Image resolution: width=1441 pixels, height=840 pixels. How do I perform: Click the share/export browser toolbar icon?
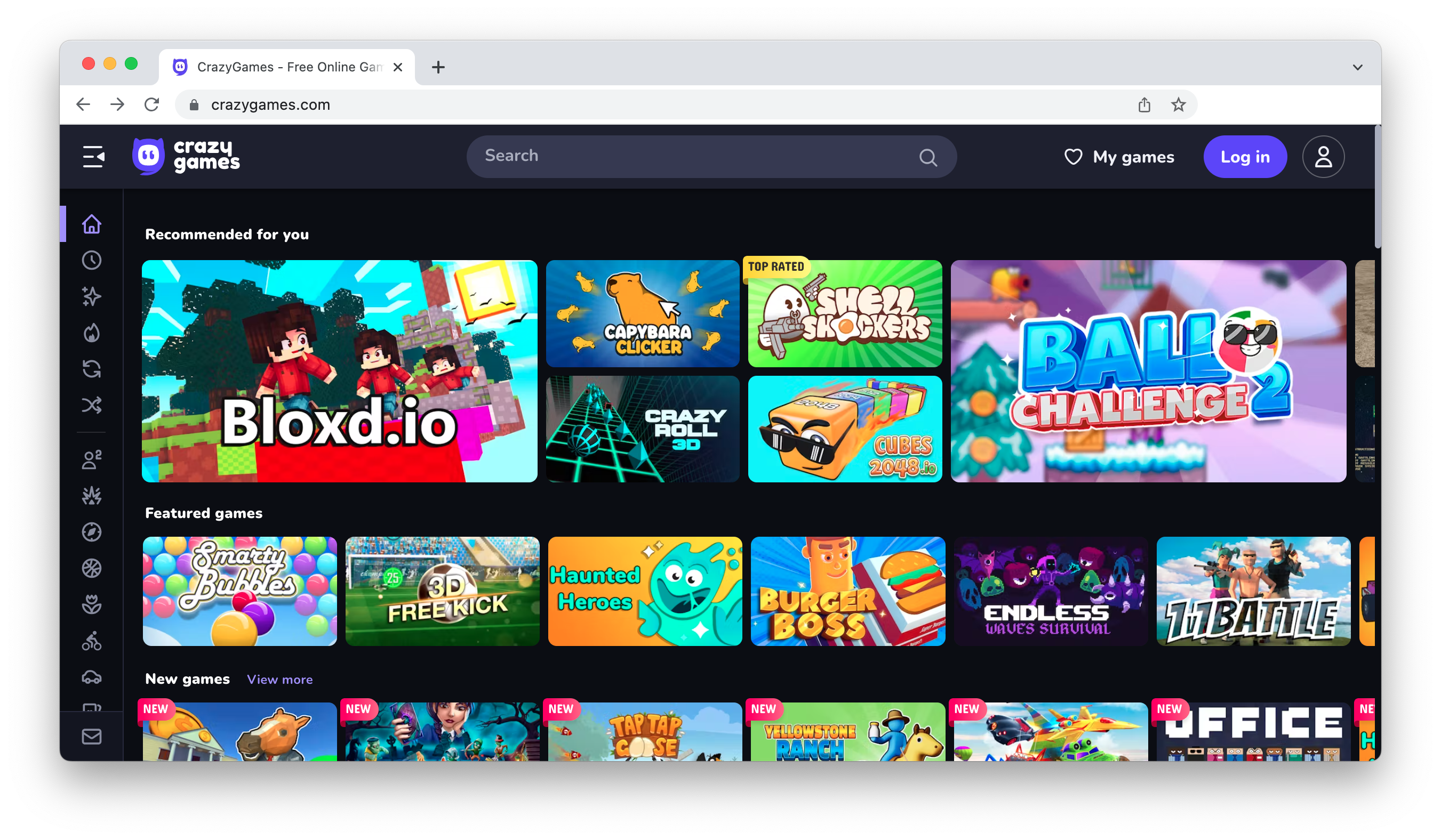pyautogui.click(x=1145, y=104)
